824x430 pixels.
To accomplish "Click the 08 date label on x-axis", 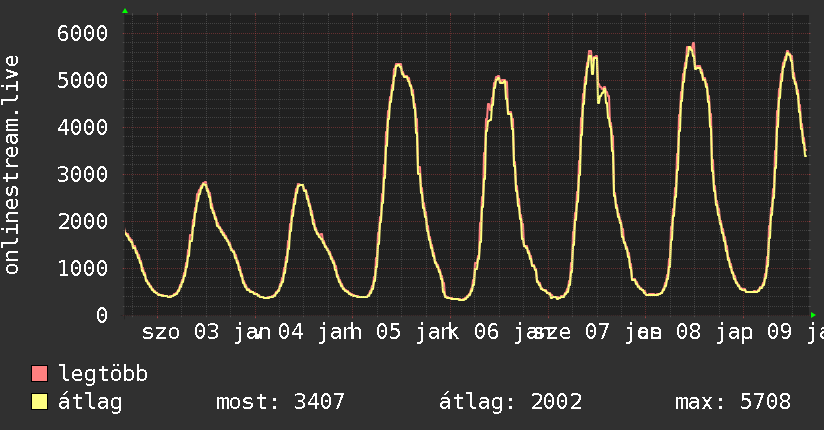I will pyautogui.click(x=688, y=332).
